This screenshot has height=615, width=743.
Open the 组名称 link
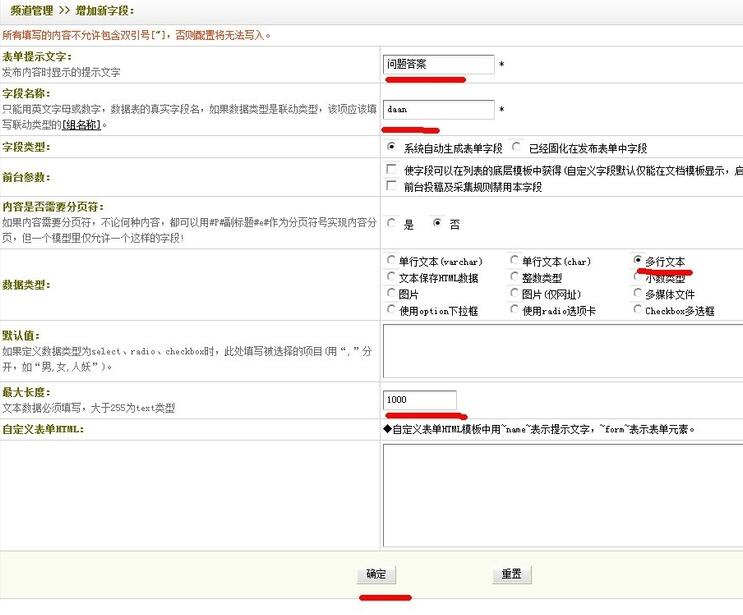82,125
